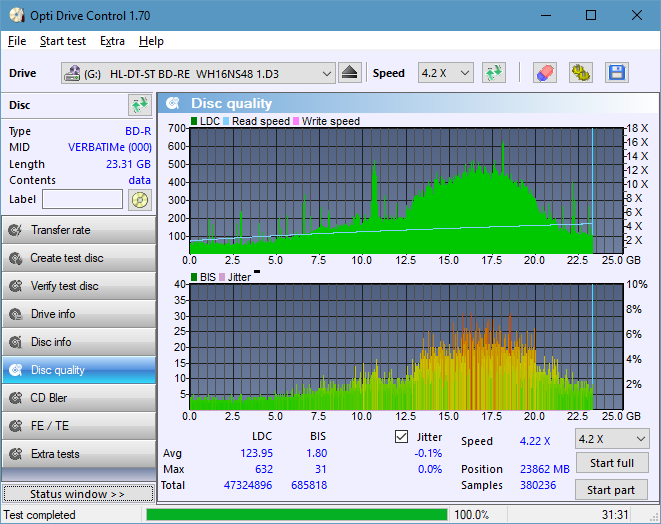Open the Verify test disc section
The height and width of the screenshot is (524, 661).
tap(79, 286)
